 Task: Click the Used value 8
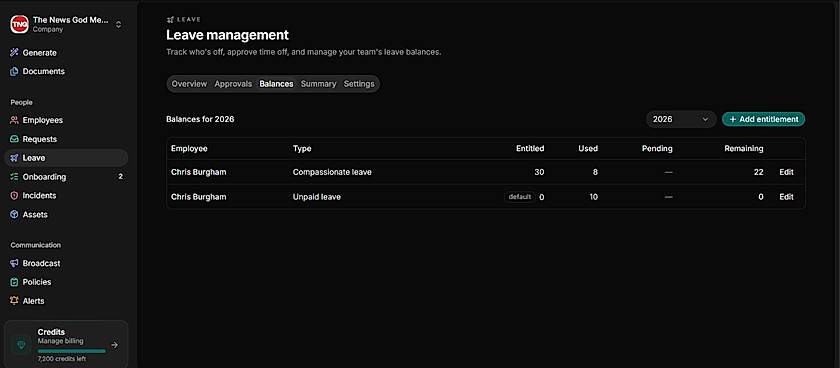pyautogui.click(x=595, y=172)
